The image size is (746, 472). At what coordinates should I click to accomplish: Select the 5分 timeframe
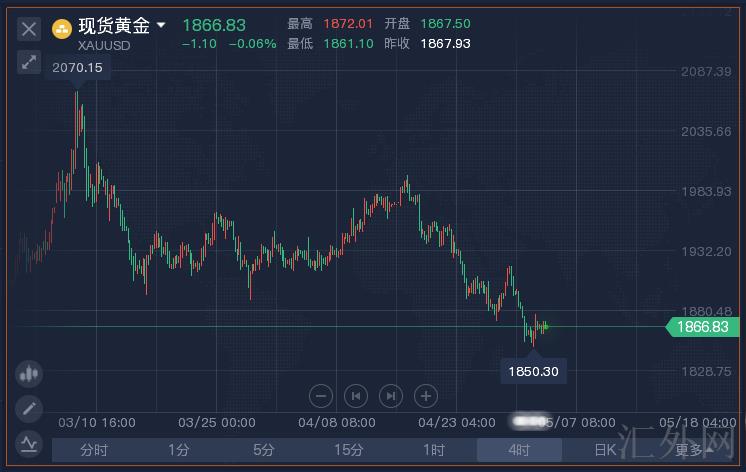pyautogui.click(x=263, y=451)
